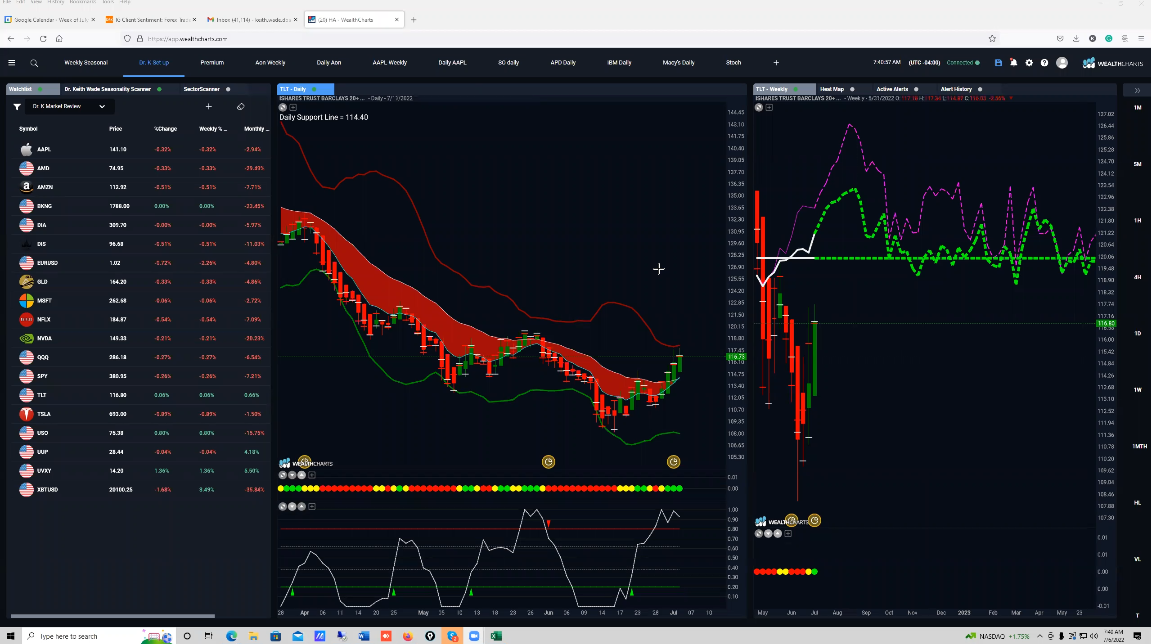Launch Excel from the taskbar
This screenshot has width=1151, height=644.
(496, 636)
